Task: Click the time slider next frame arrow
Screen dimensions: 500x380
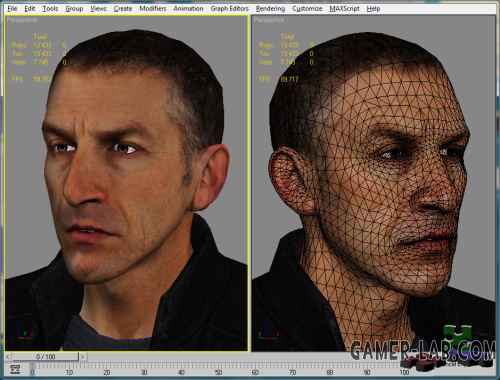Action: [82, 357]
